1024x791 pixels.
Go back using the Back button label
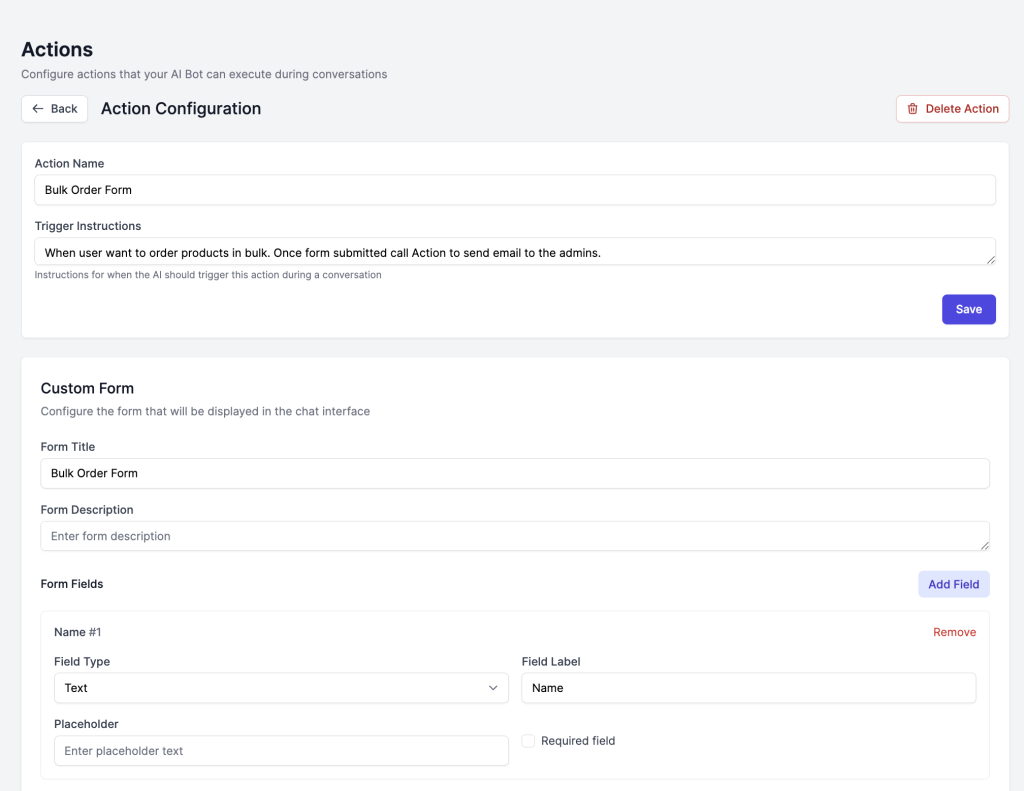coord(64,109)
